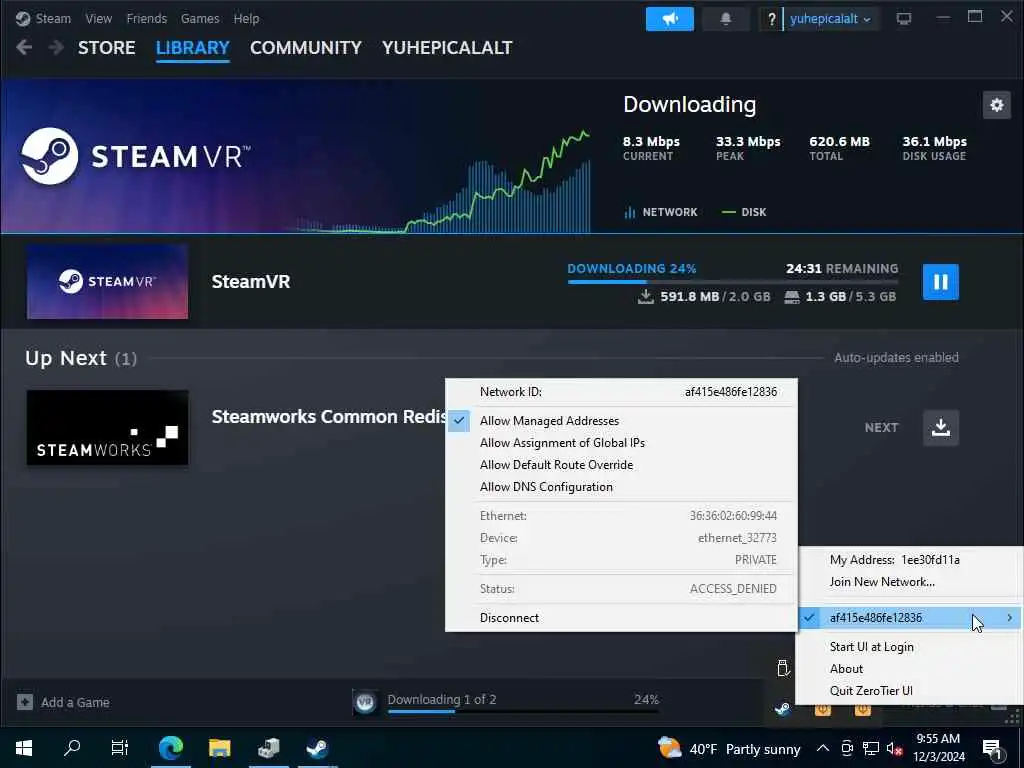The height and width of the screenshot is (768, 1024).
Task: Toggle Allow Assignment of Global IPs
Action: 621,443
